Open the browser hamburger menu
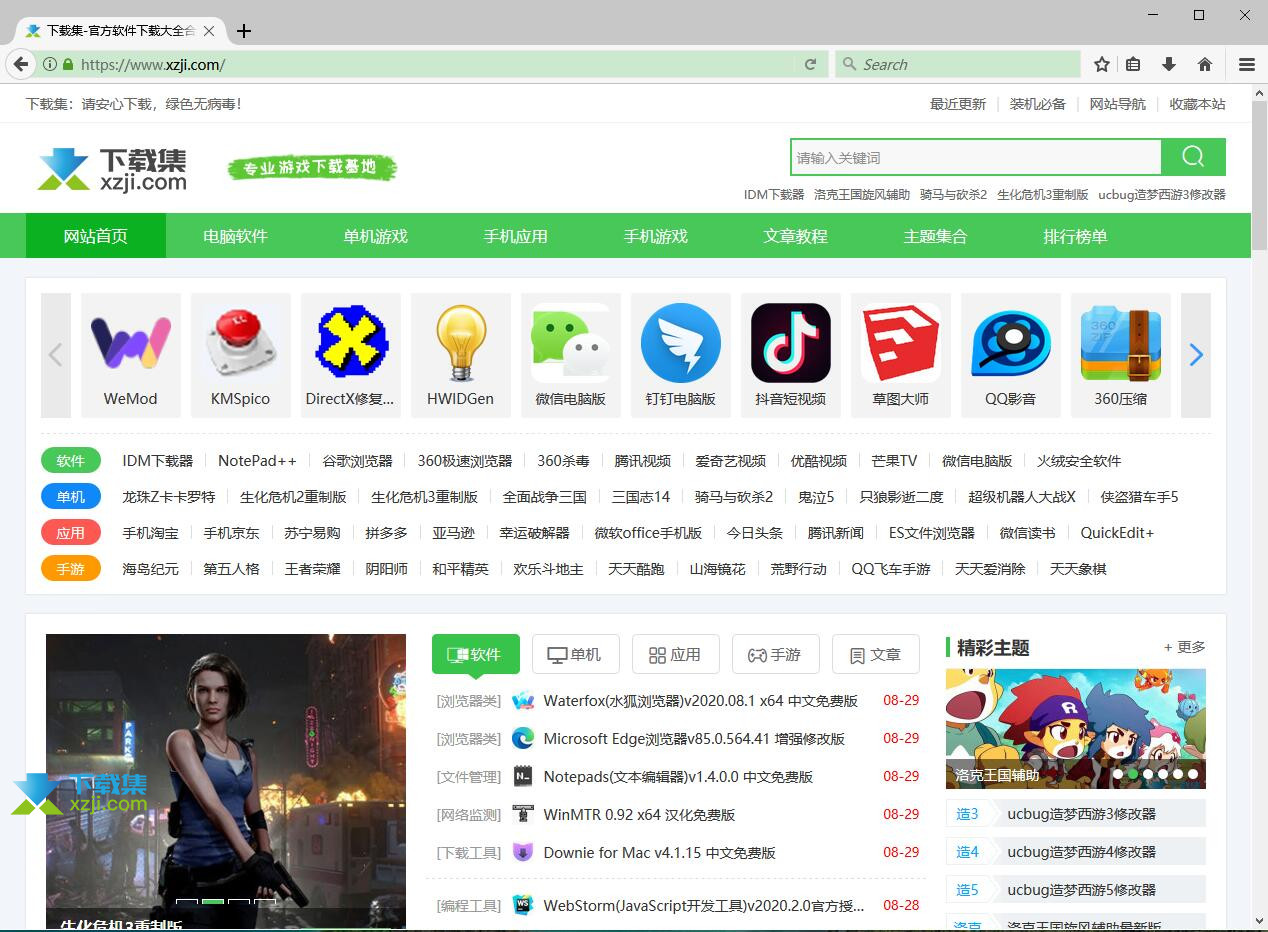The height and width of the screenshot is (932, 1268). (x=1246, y=64)
